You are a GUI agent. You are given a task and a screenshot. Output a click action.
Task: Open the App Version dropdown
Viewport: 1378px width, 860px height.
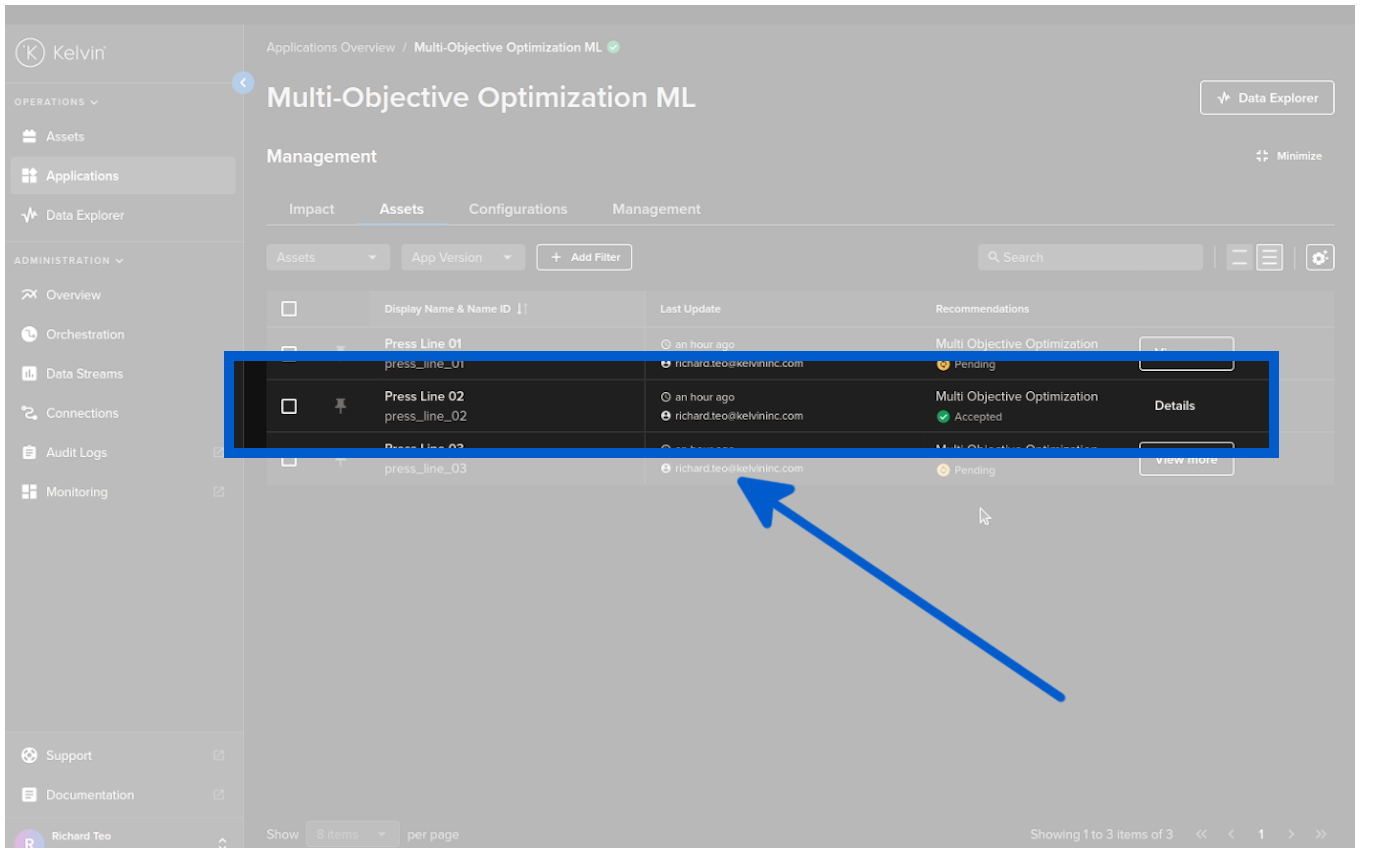click(463, 258)
